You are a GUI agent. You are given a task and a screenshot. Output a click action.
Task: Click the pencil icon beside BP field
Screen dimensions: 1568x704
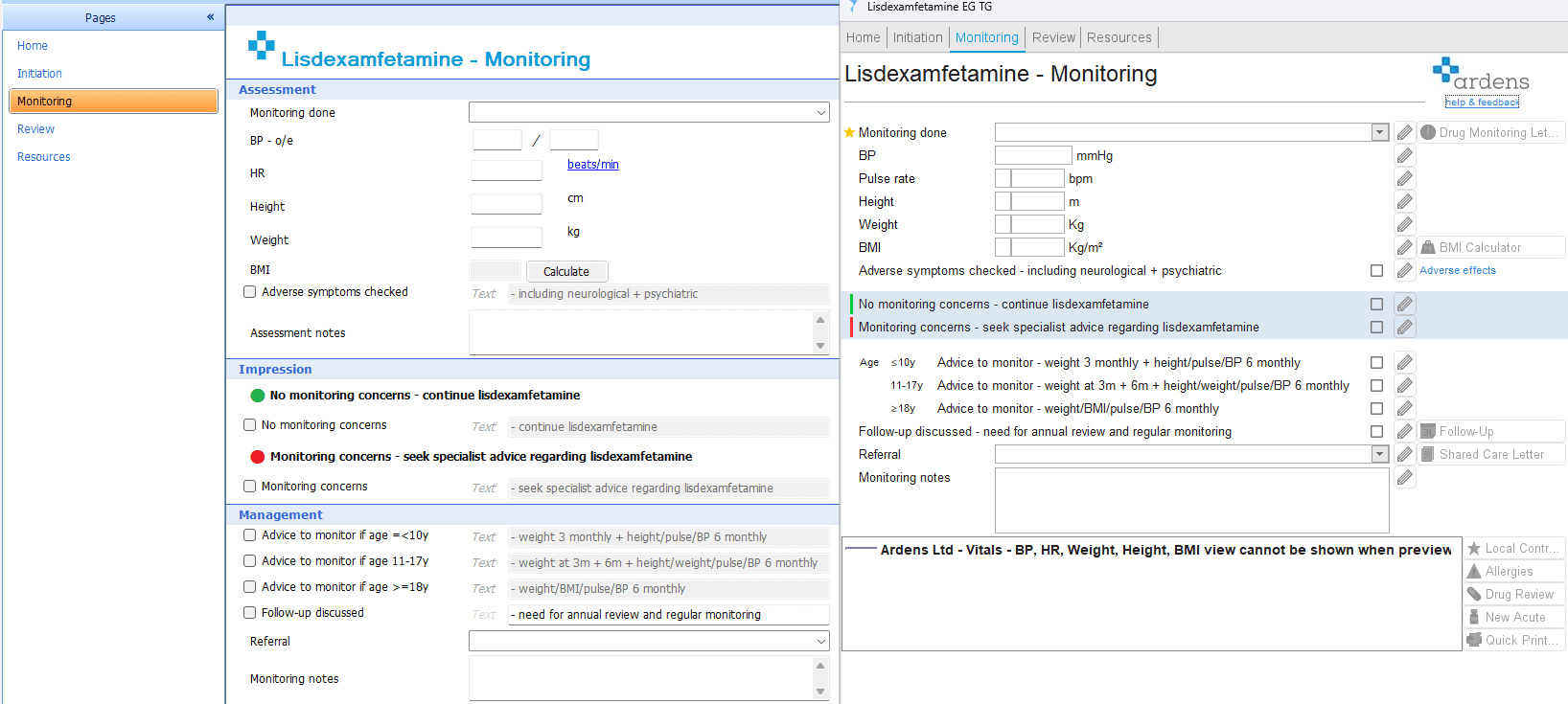(1404, 155)
